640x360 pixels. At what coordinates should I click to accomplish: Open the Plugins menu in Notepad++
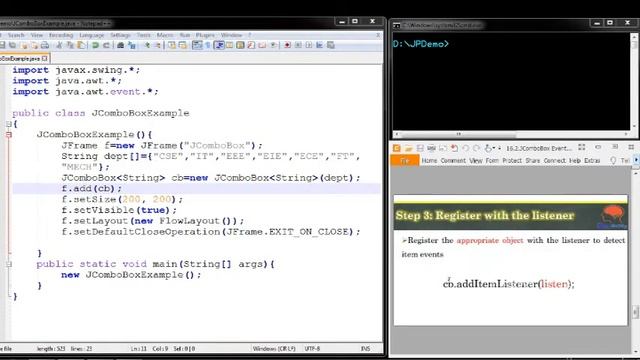(205, 35)
